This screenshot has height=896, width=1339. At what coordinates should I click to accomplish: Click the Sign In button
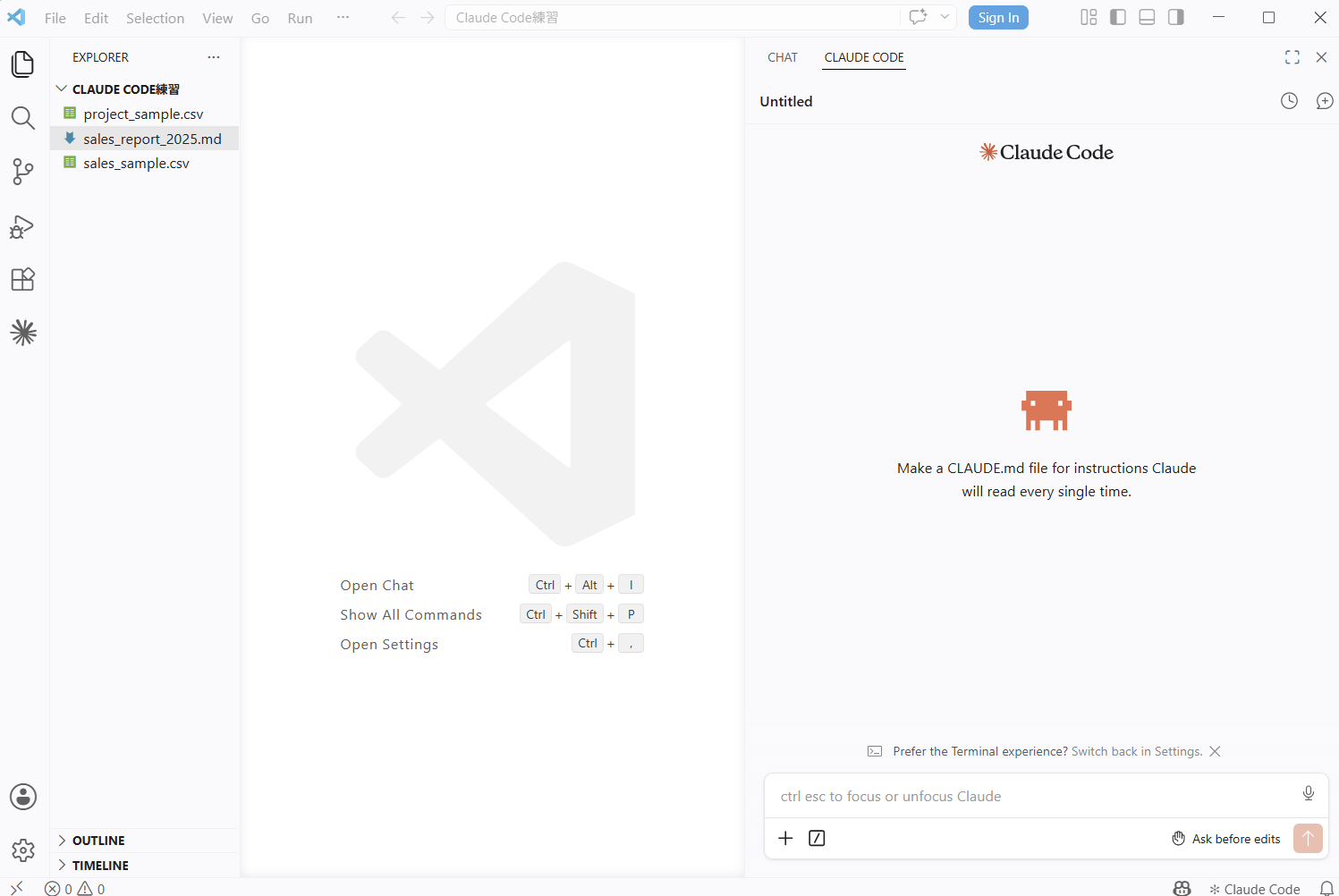(998, 18)
